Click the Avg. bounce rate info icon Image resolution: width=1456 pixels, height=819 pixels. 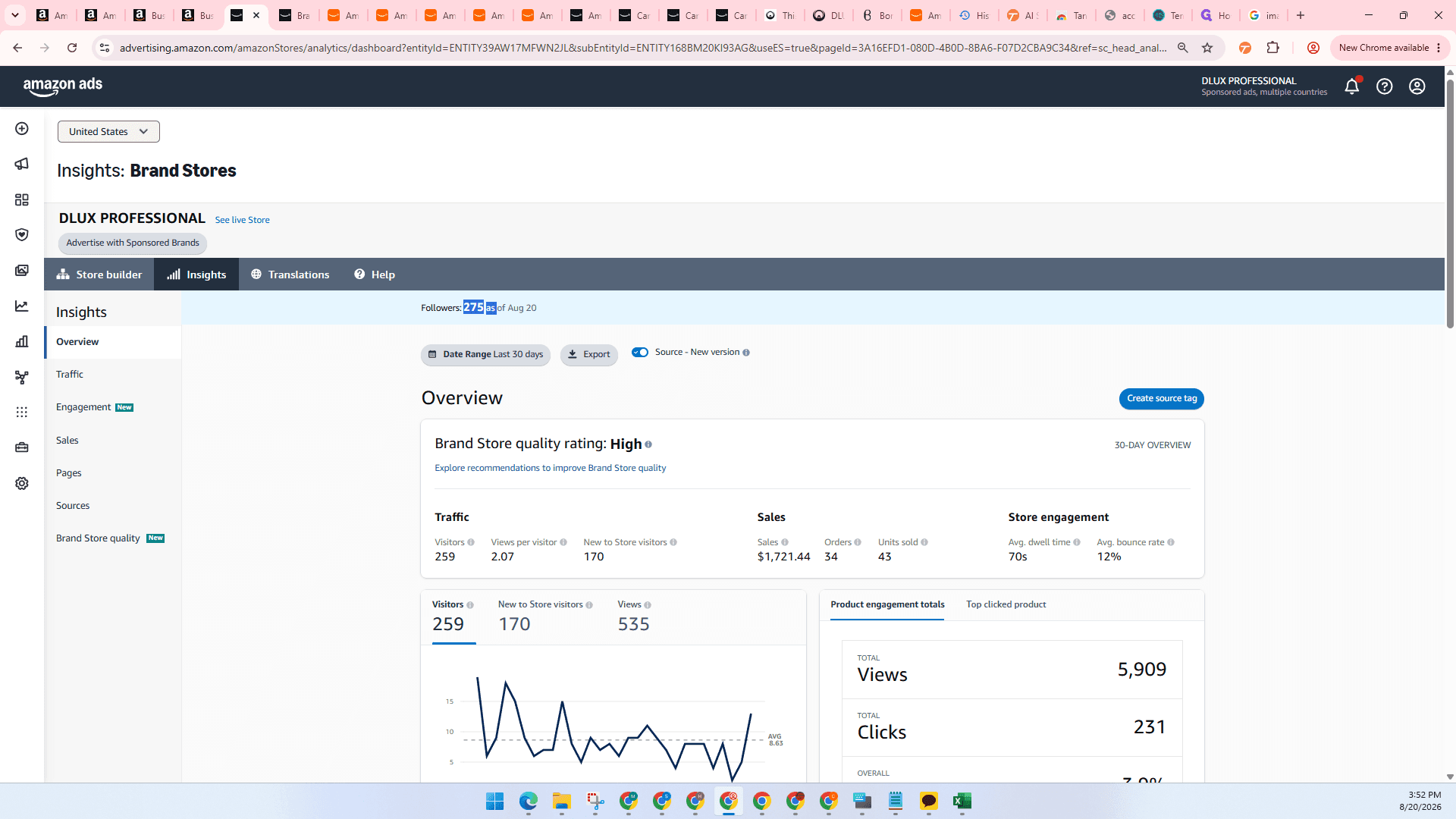(1171, 542)
